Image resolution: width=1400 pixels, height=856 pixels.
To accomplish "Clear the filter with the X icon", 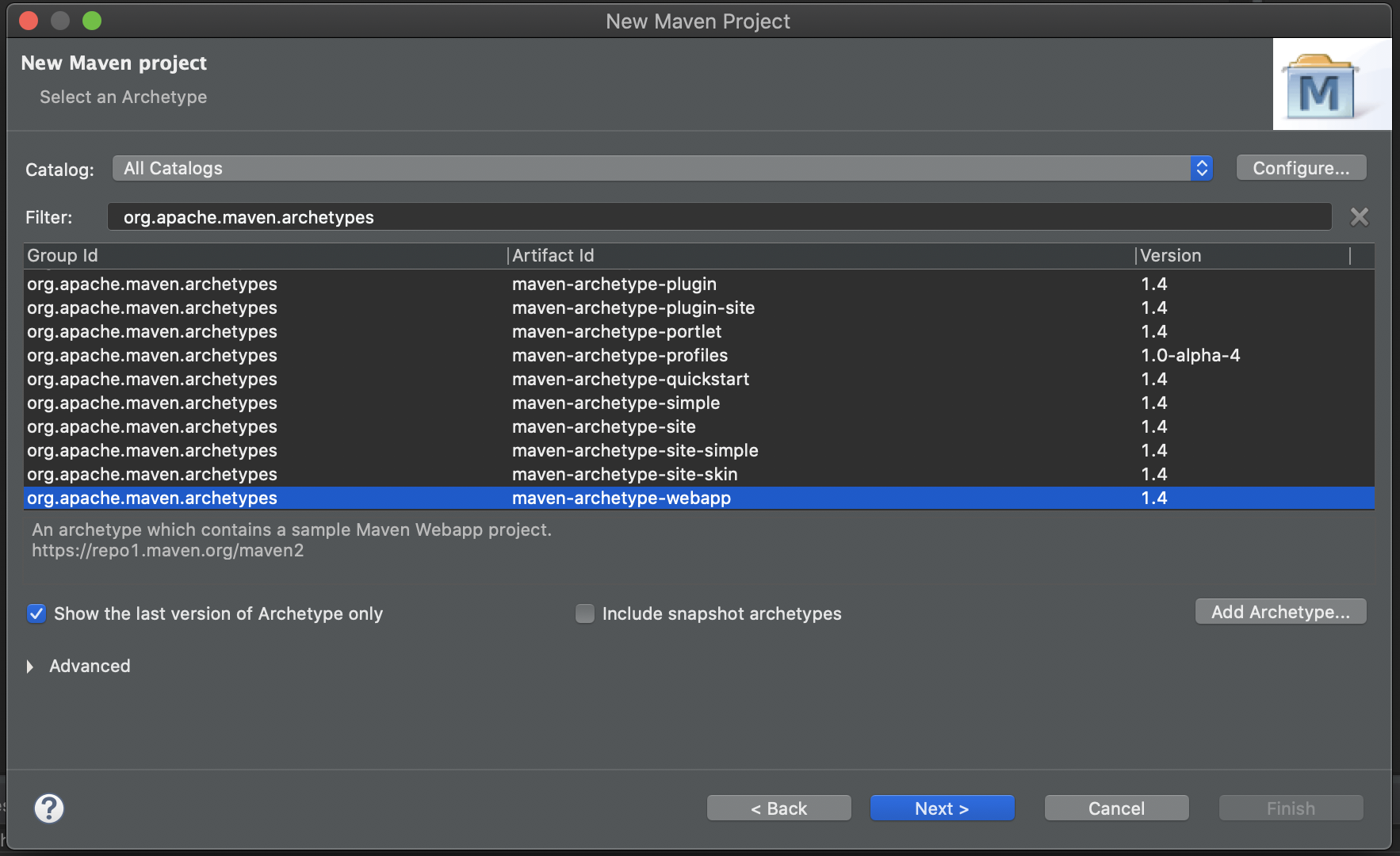I will [x=1360, y=217].
